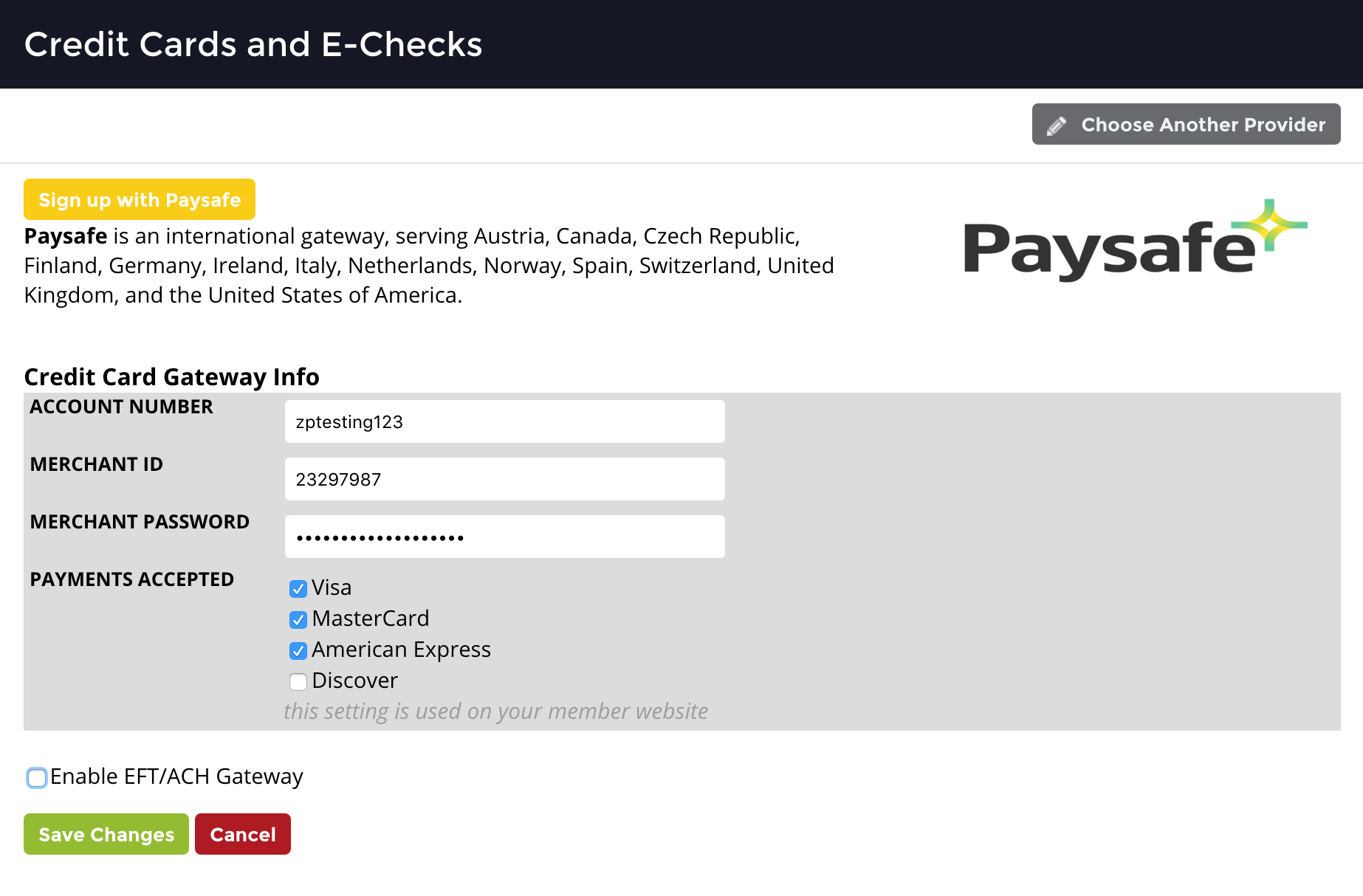This screenshot has width=1363, height=896.
Task: Click the MERCHANT PASSWORD label
Action: pyautogui.click(x=140, y=522)
